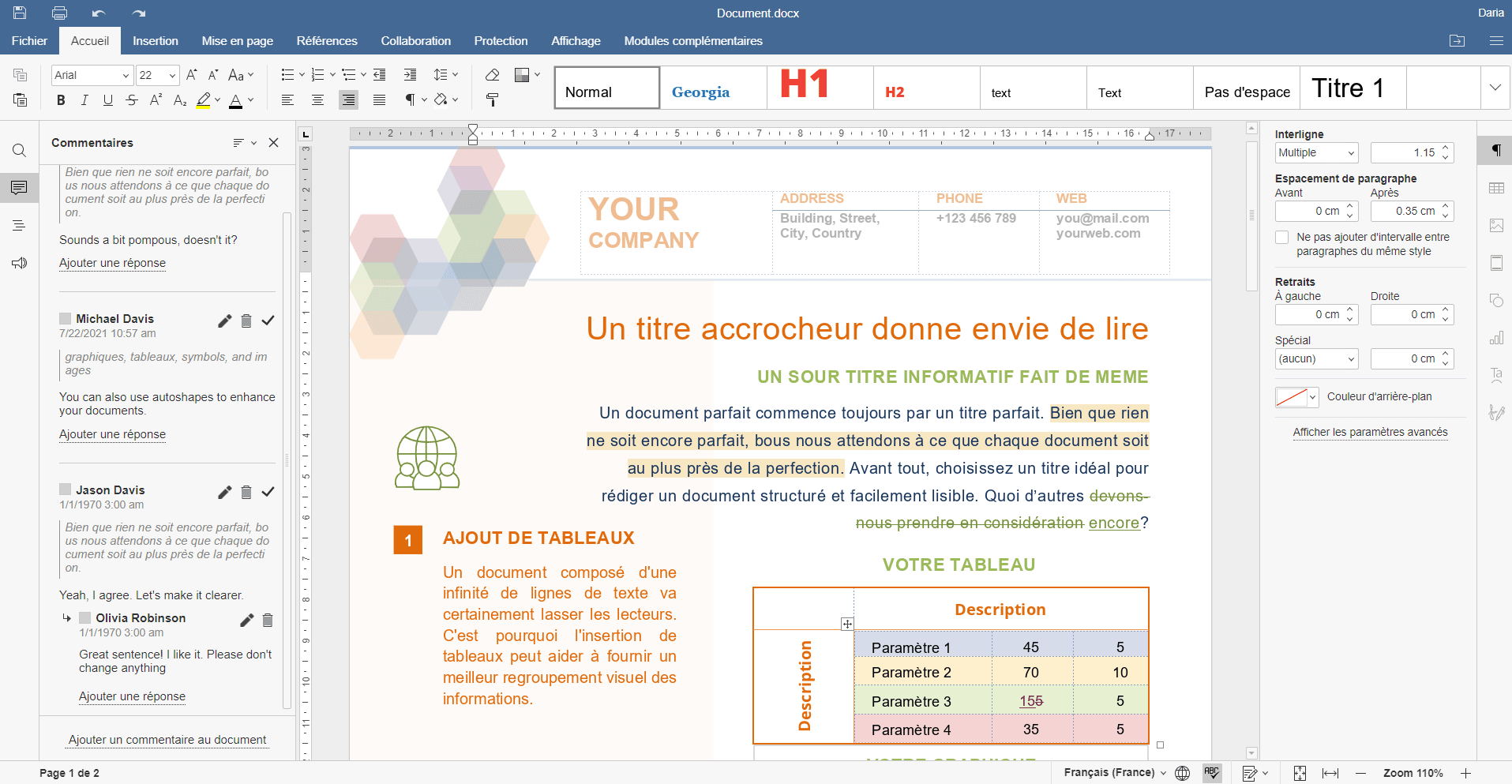Apply strikethrough to text
The image size is (1512, 784).
click(x=132, y=100)
